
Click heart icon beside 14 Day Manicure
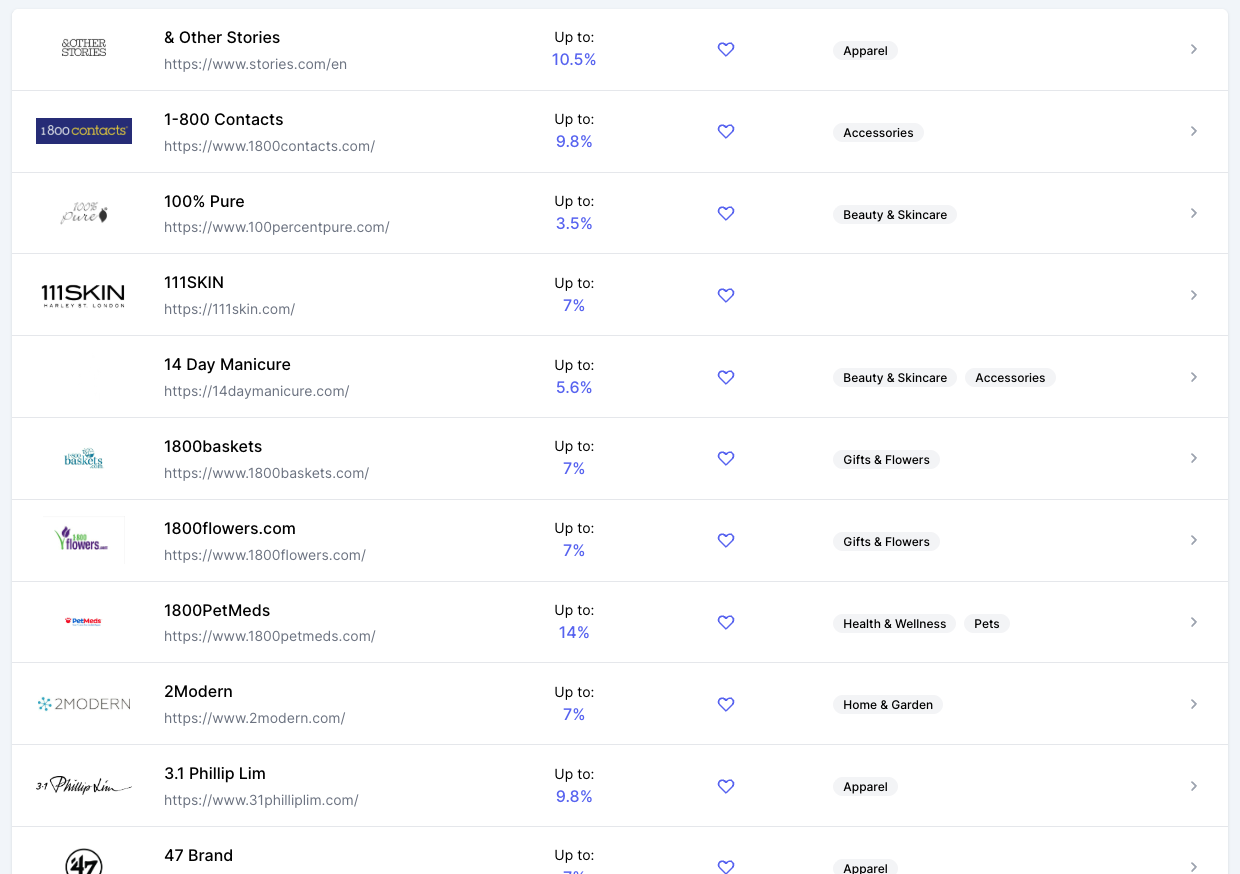point(726,377)
